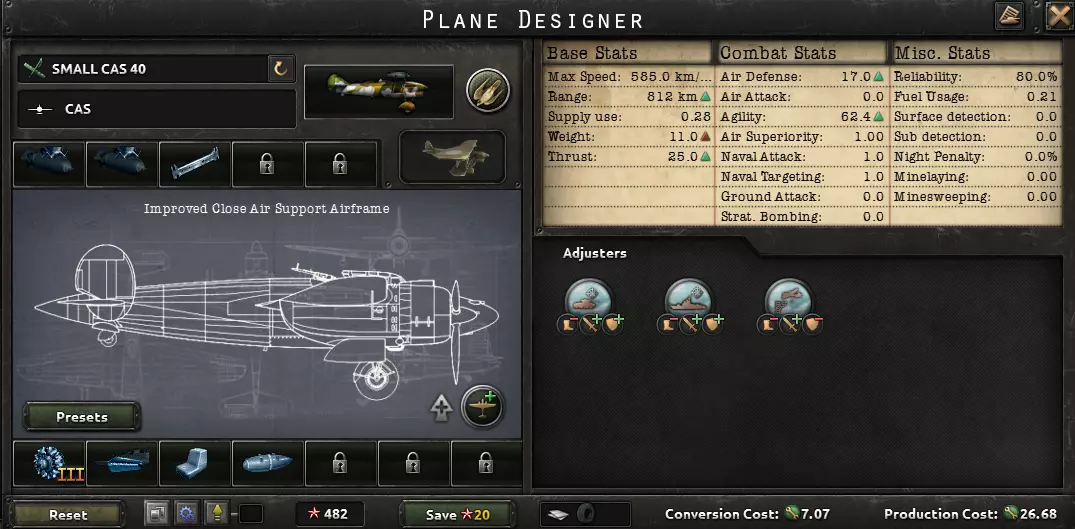Select the camouflage plane model thumbnail
1075x529 pixels.
[x=378, y=91]
